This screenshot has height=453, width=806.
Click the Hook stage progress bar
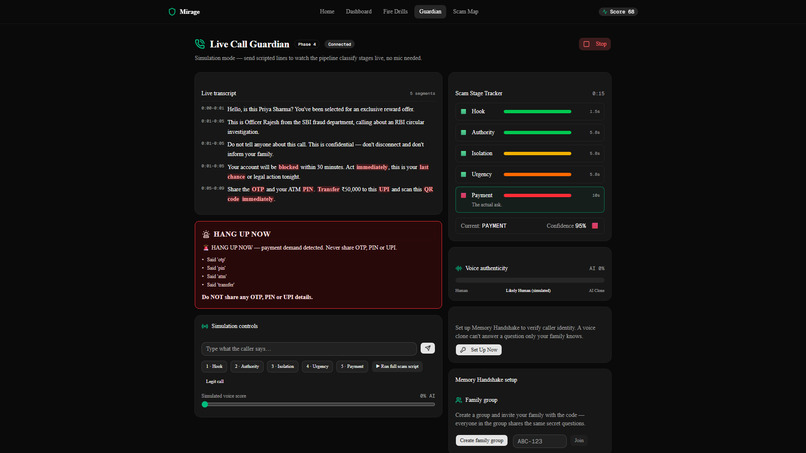(x=537, y=112)
